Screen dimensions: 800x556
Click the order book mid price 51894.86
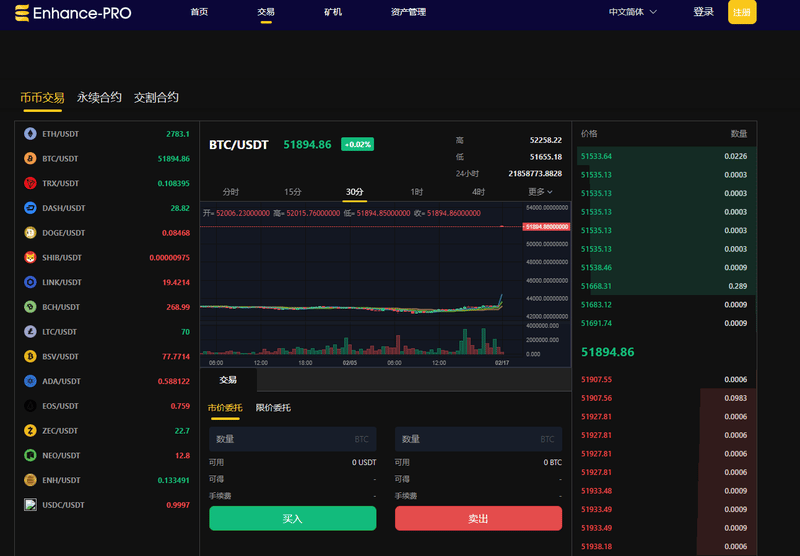coord(608,352)
